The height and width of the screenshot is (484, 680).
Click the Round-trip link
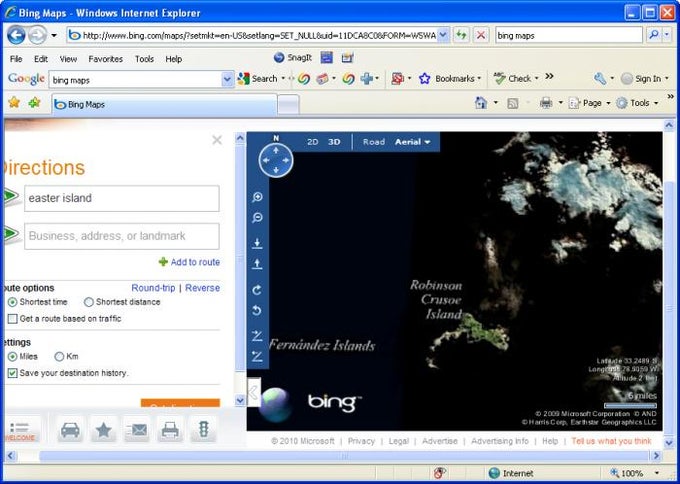[x=153, y=288]
